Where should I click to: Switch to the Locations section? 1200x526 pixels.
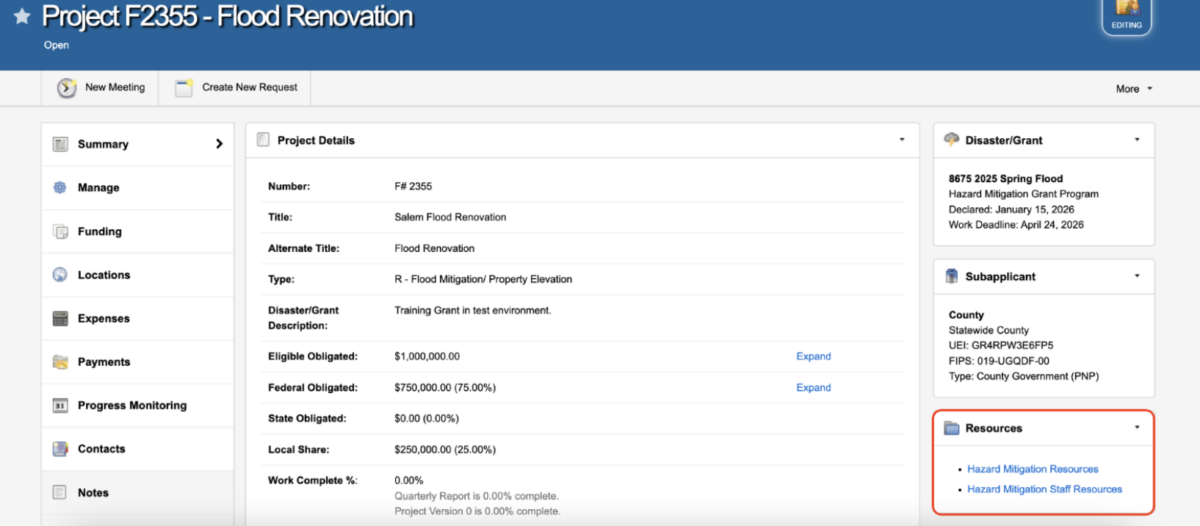point(138,275)
